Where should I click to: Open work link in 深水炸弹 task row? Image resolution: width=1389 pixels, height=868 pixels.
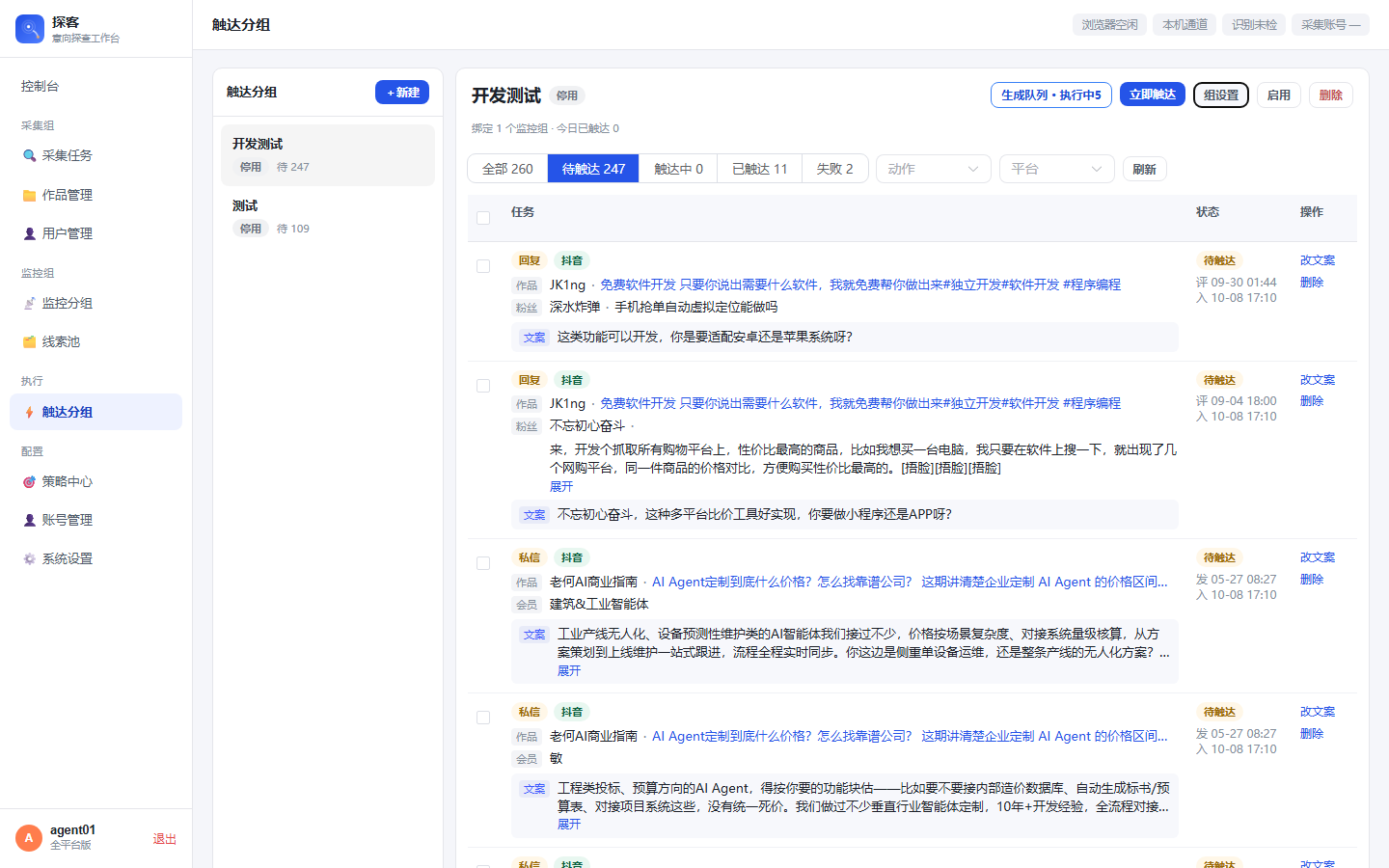pyautogui.click(x=860, y=285)
